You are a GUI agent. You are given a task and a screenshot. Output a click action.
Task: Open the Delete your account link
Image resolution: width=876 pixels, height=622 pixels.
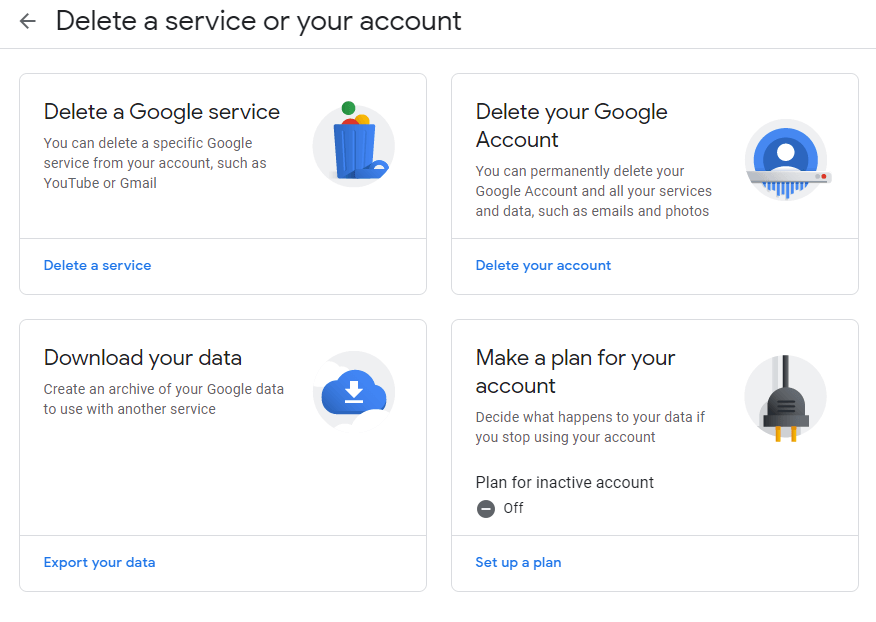click(543, 265)
